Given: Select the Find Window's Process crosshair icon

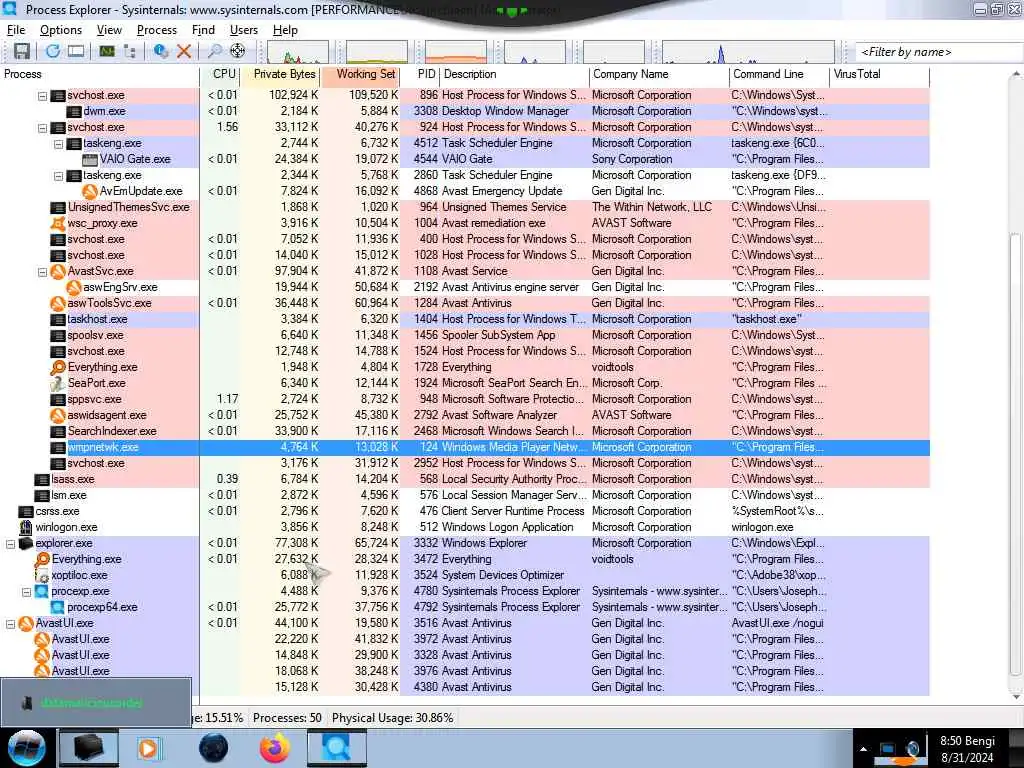Looking at the screenshot, I should pyautogui.click(x=238, y=51).
